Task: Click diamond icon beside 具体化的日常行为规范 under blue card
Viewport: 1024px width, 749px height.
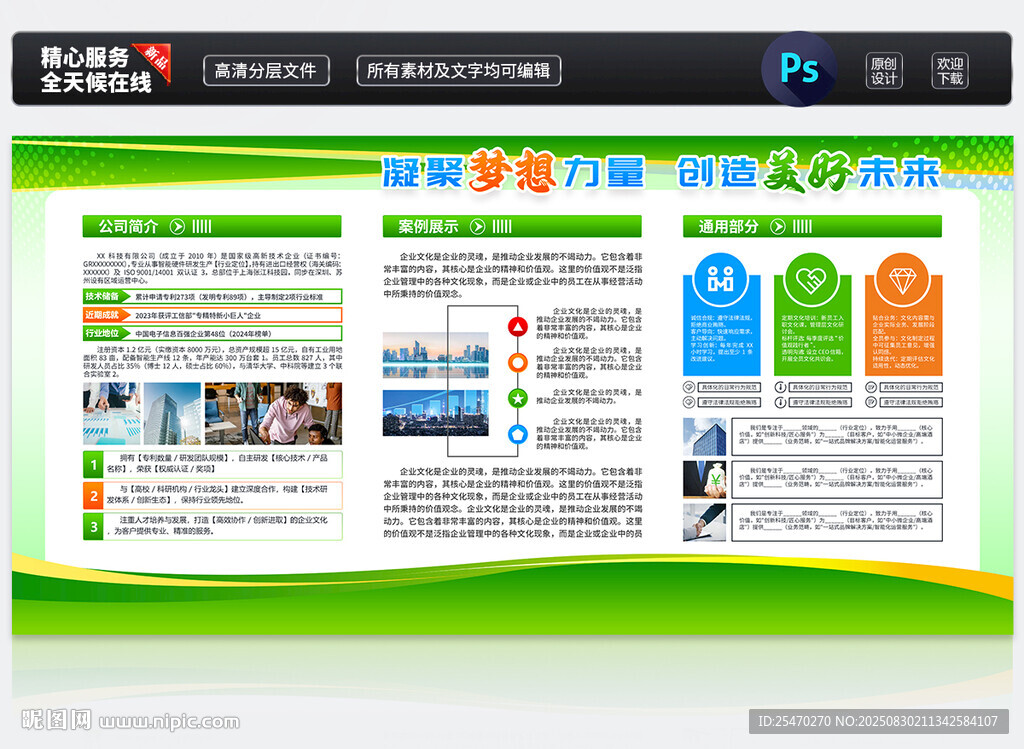Action: point(688,387)
